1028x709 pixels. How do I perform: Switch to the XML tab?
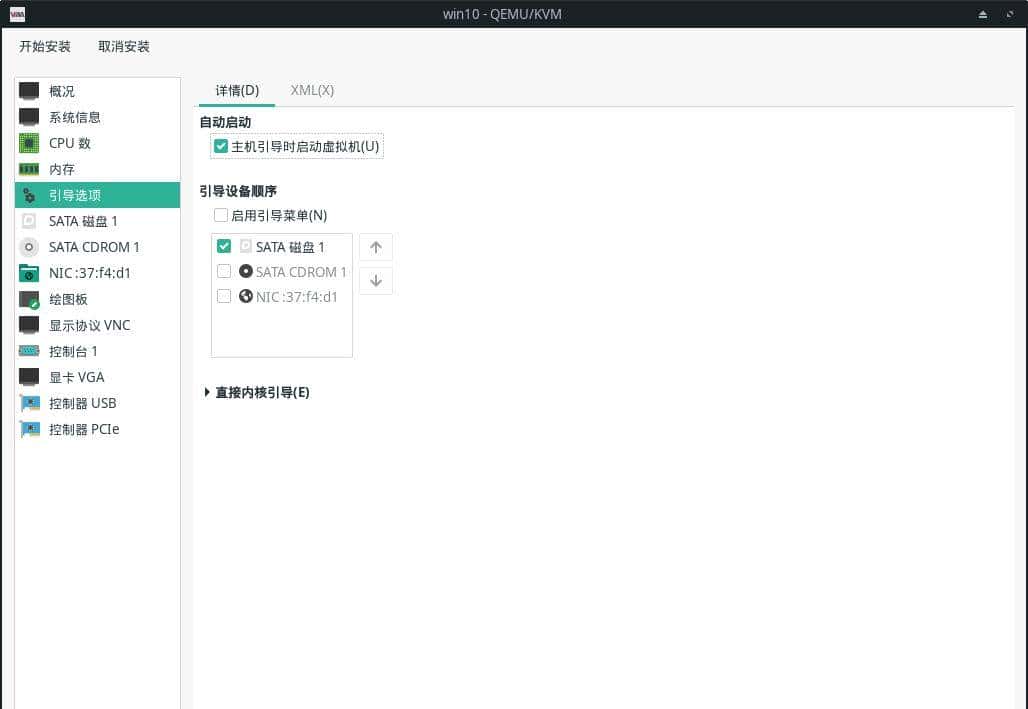click(x=311, y=90)
